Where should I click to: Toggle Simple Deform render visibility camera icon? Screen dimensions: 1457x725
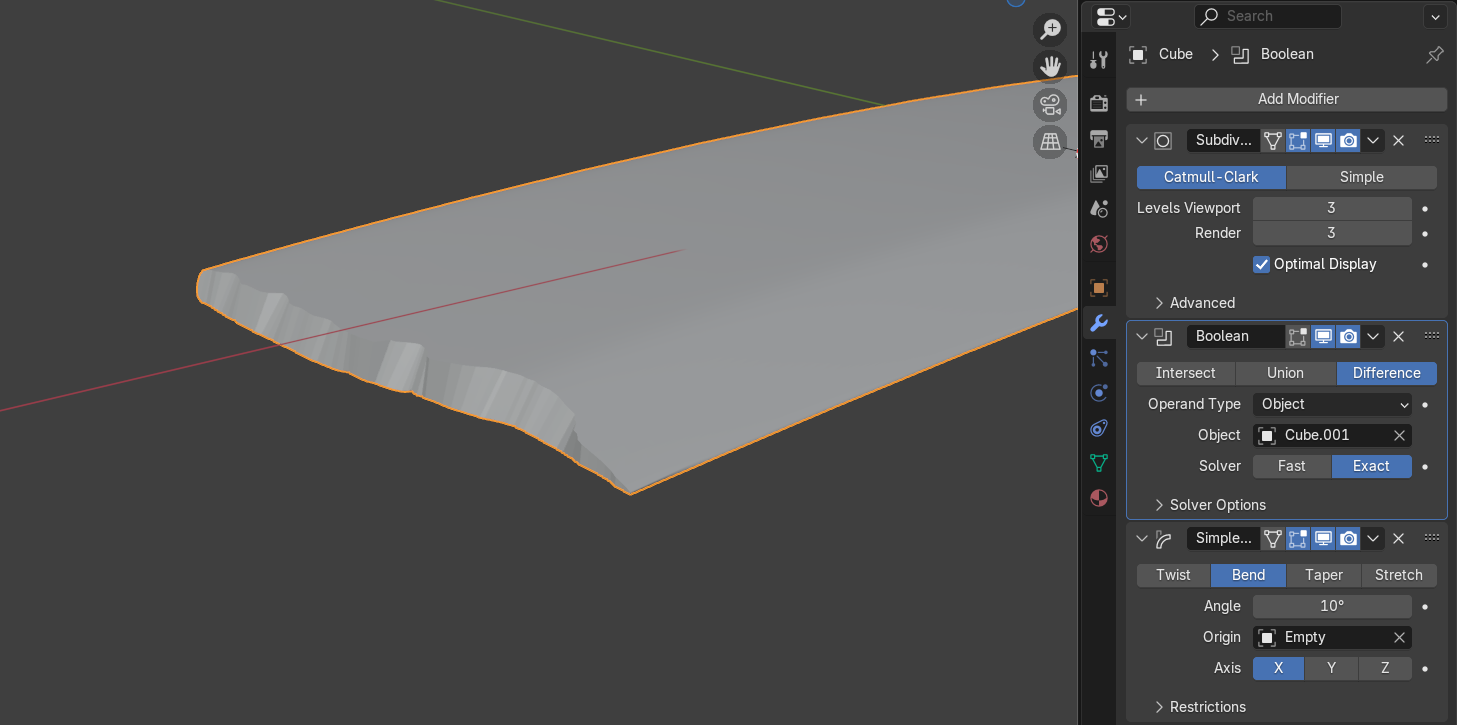coord(1349,539)
